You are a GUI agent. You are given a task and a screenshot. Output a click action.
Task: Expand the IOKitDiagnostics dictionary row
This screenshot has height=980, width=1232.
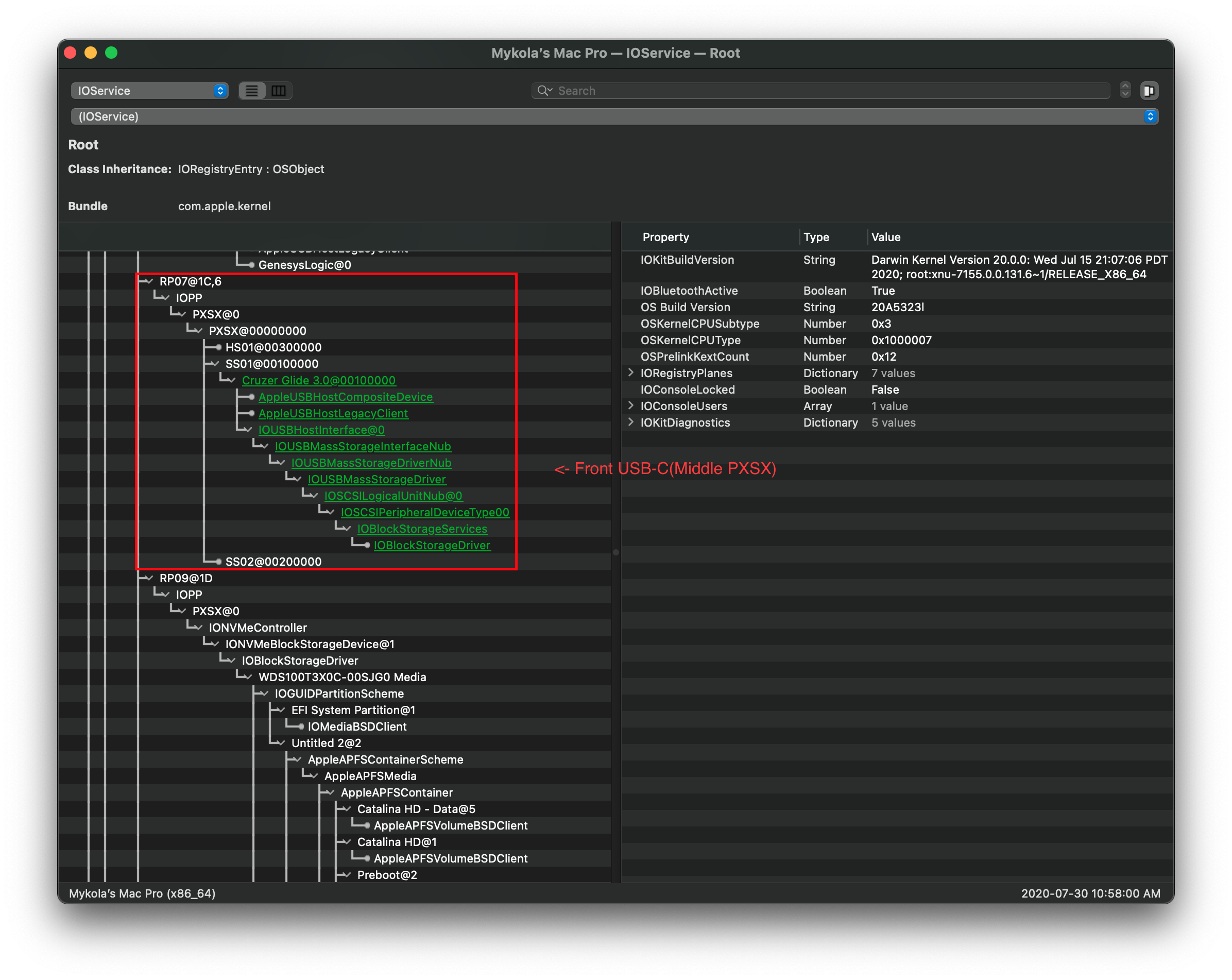[x=631, y=422]
